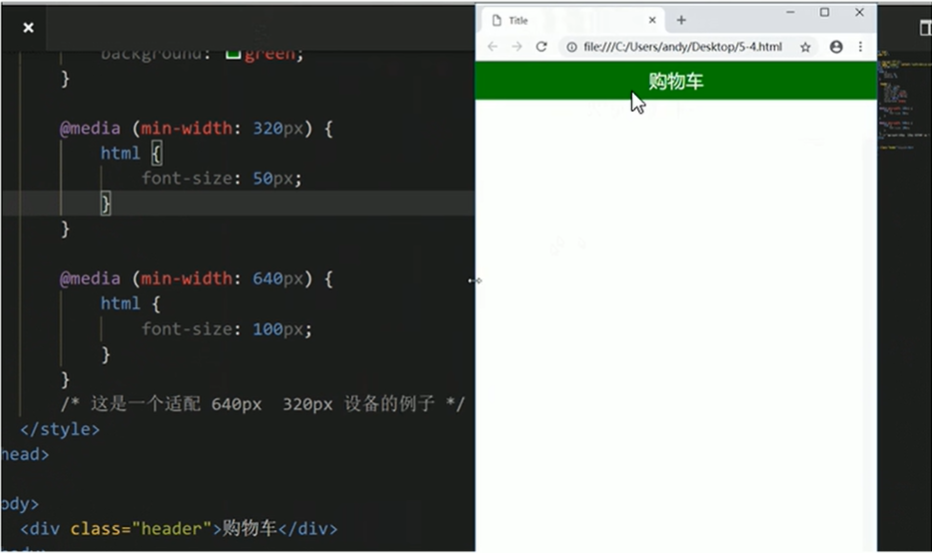Open a new browser tab
This screenshot has width=932, height=553.
(681, 20)
